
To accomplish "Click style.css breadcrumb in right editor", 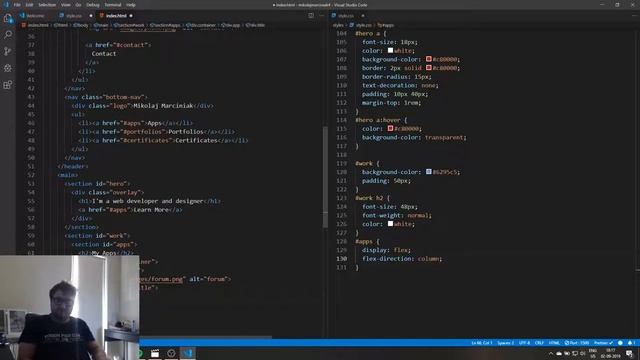I will pos(361,25).
